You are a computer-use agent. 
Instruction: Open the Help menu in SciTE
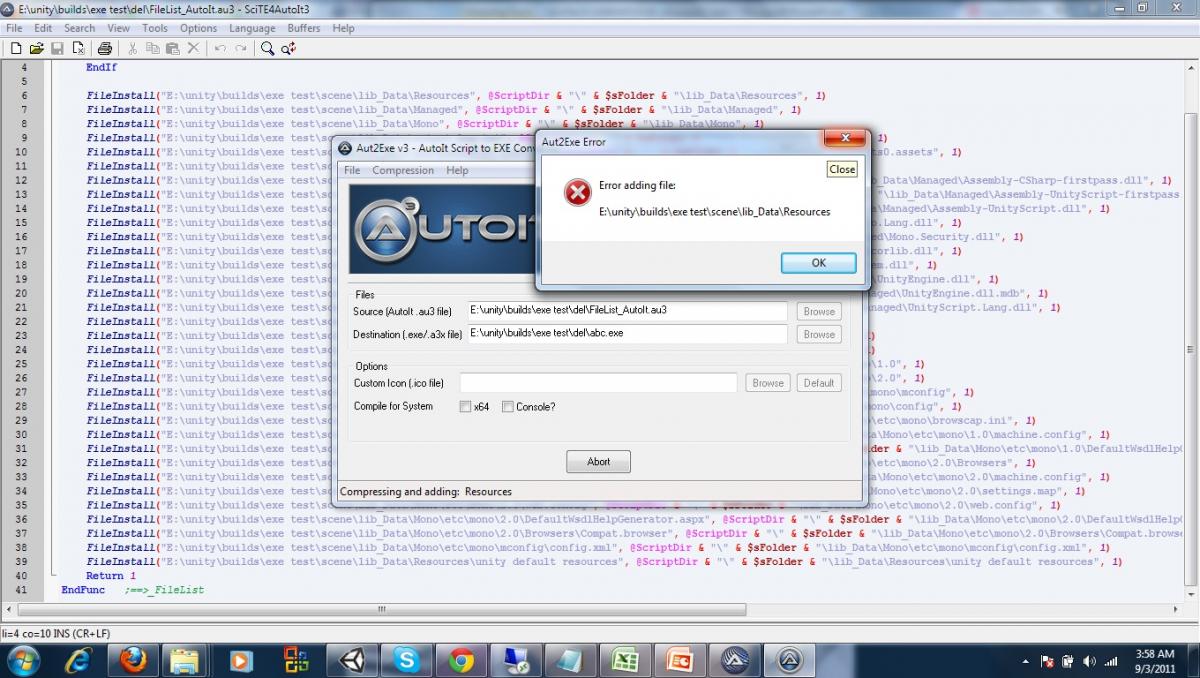(x=344, y=28)
